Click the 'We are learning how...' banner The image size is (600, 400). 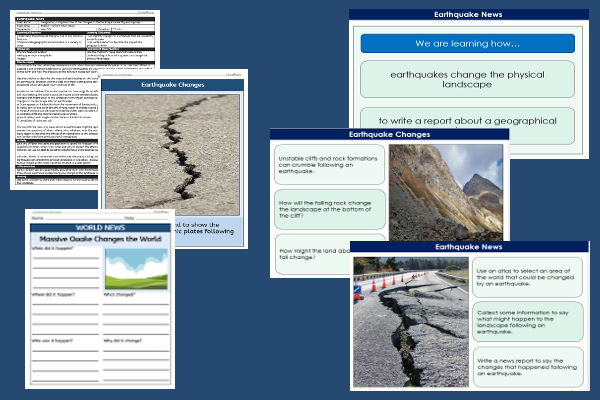[x=467, y=44]
